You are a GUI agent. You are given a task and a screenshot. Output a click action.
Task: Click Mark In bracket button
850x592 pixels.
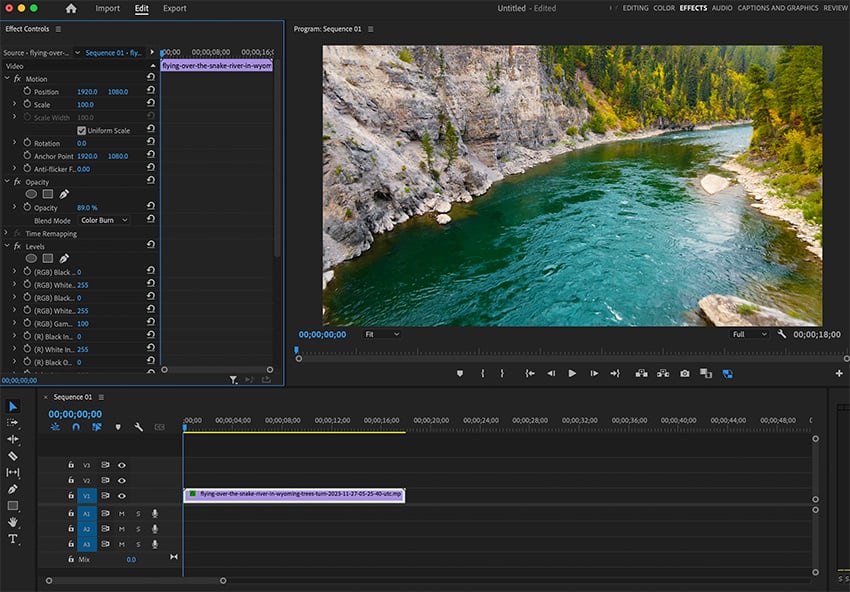[x=482, y=374]
